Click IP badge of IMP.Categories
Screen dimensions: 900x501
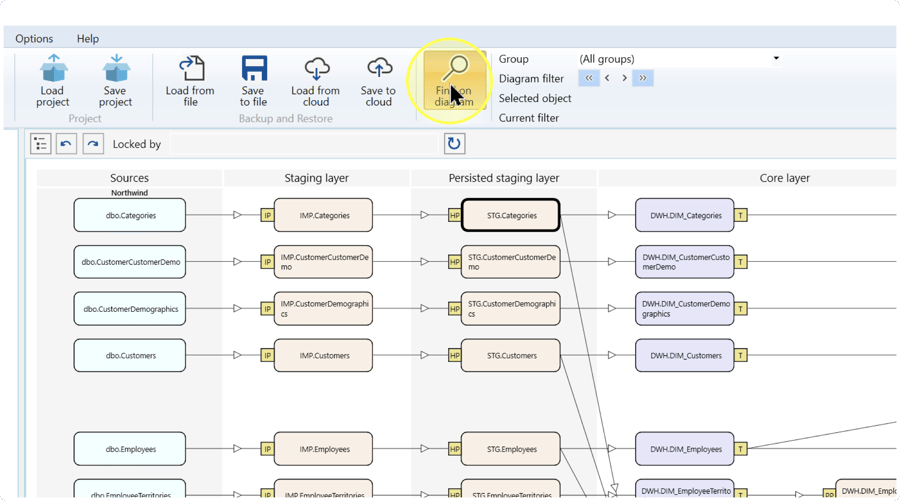coord(267,215)
